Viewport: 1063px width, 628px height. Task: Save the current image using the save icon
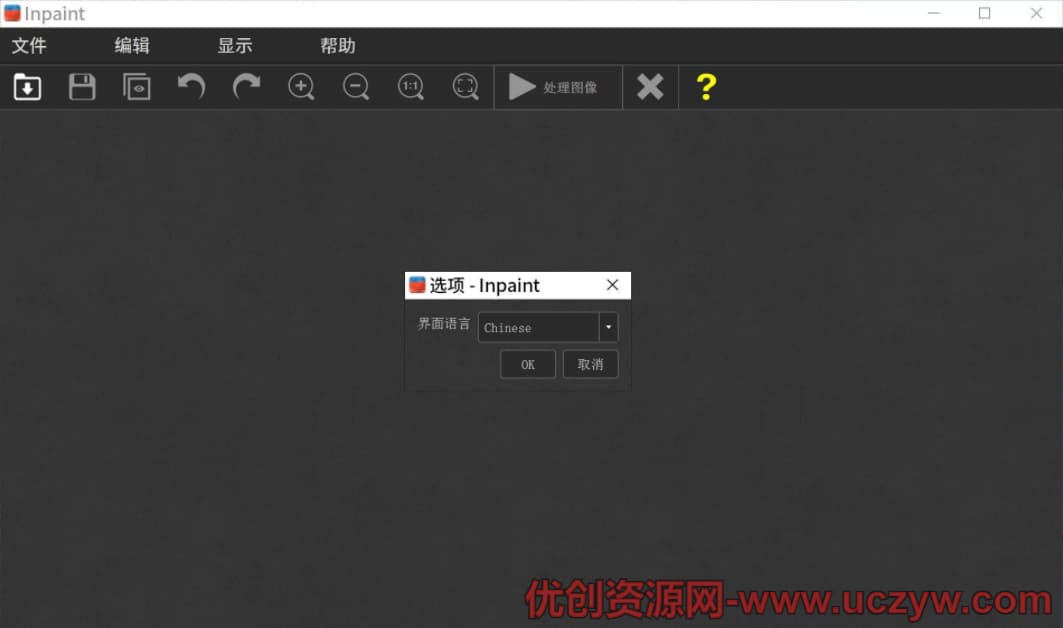pyautogui.click(x=82, y=87)
